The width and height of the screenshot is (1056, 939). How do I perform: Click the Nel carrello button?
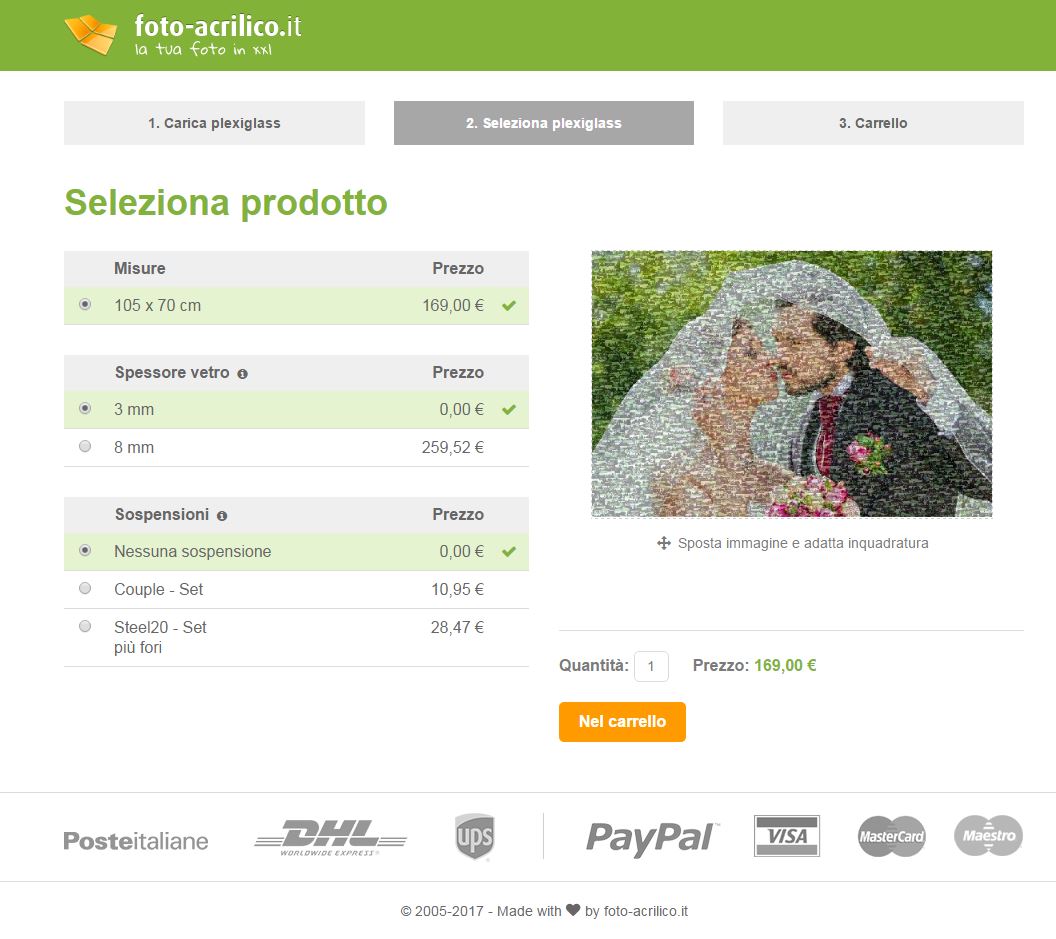tap(622, 722)
